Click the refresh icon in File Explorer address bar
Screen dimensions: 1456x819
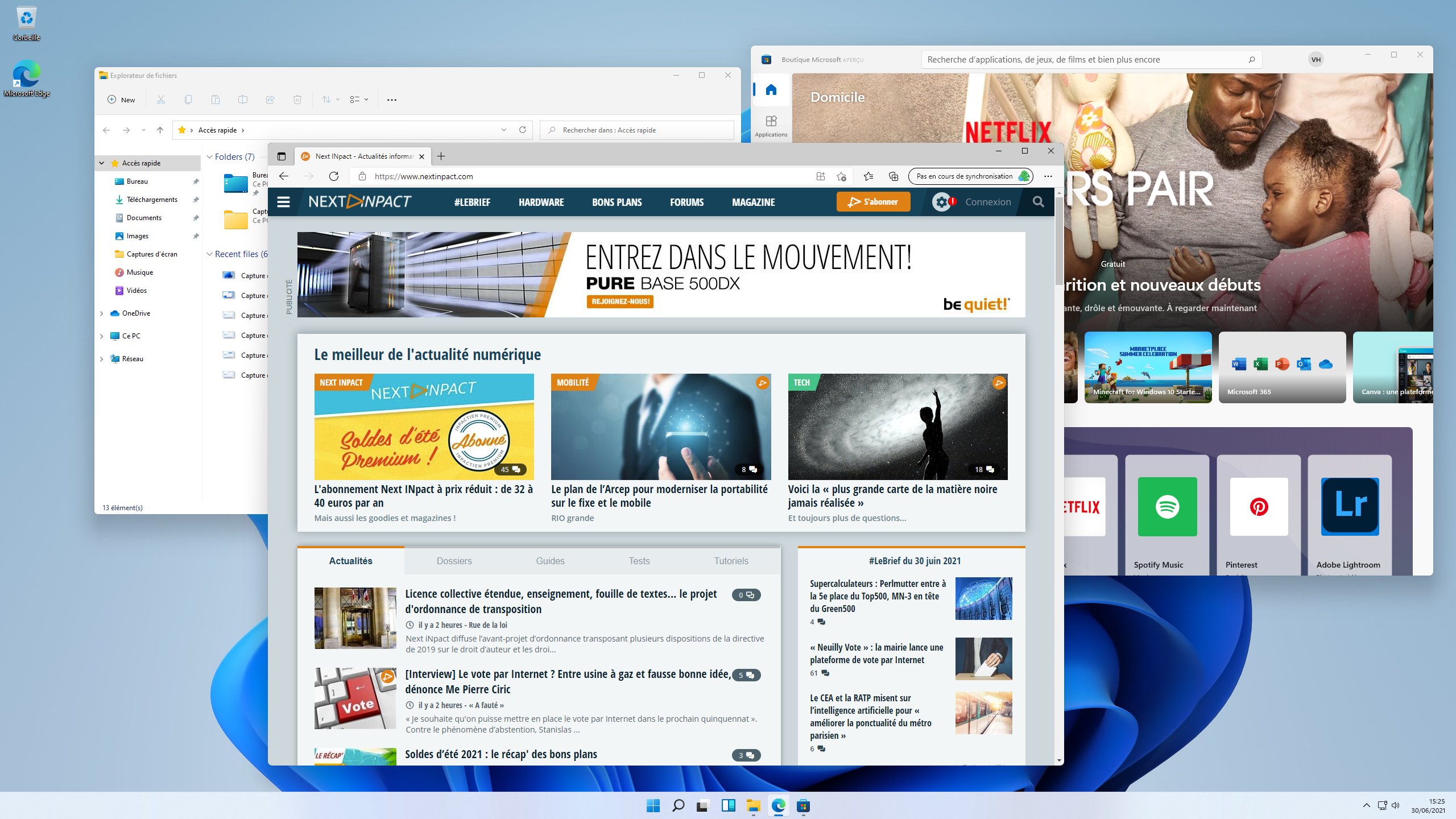523,130
